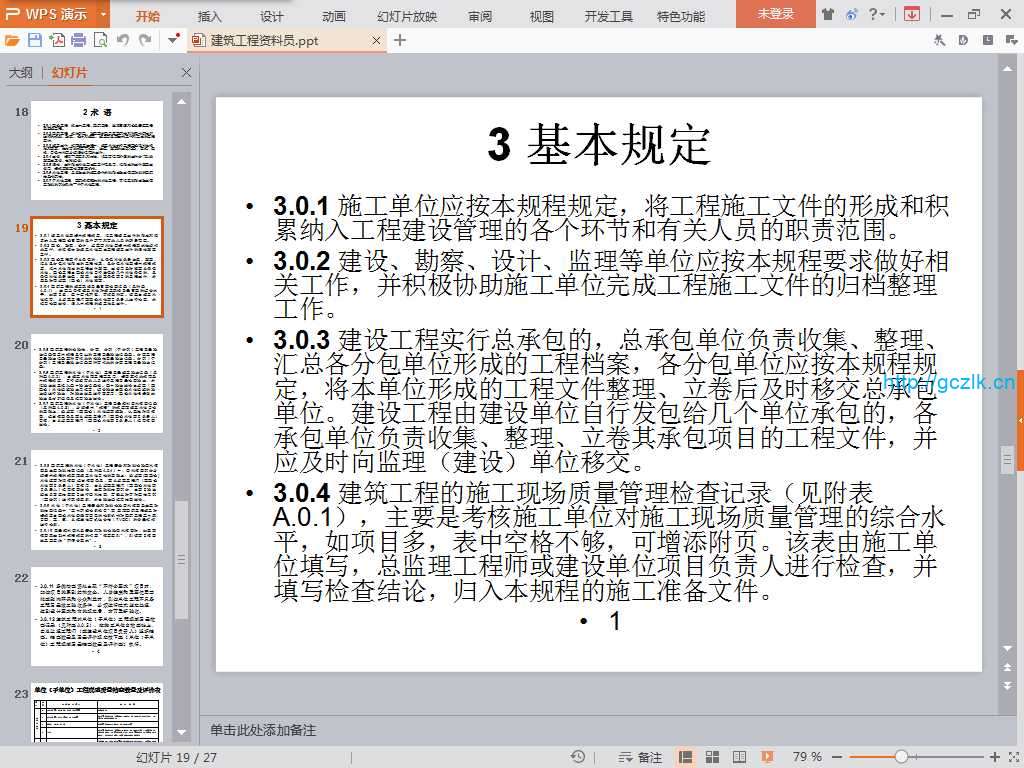
Task: Export to PDF using the PDF icon
Action: coord(56,41)
